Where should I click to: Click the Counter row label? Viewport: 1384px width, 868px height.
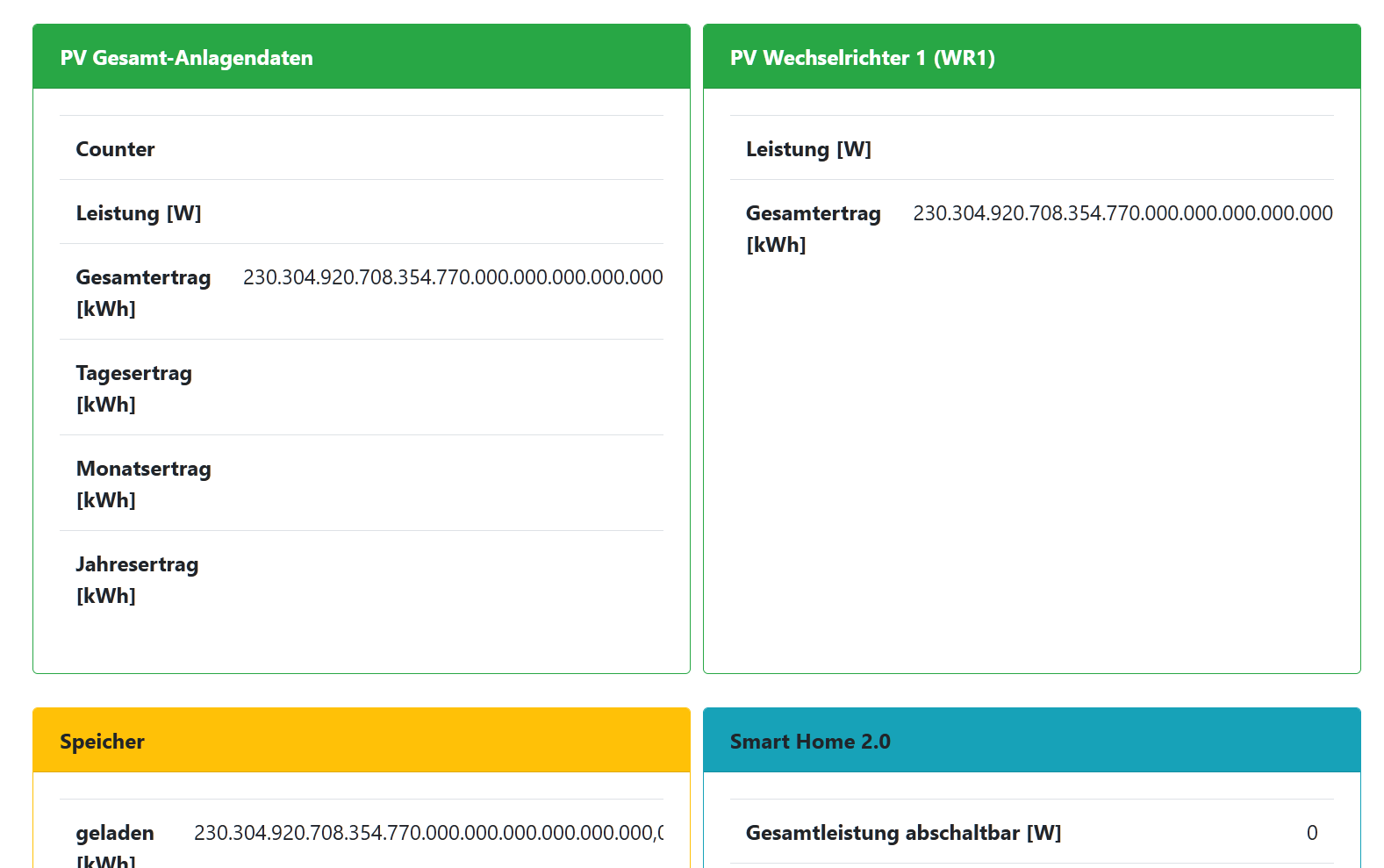(115, 149)
